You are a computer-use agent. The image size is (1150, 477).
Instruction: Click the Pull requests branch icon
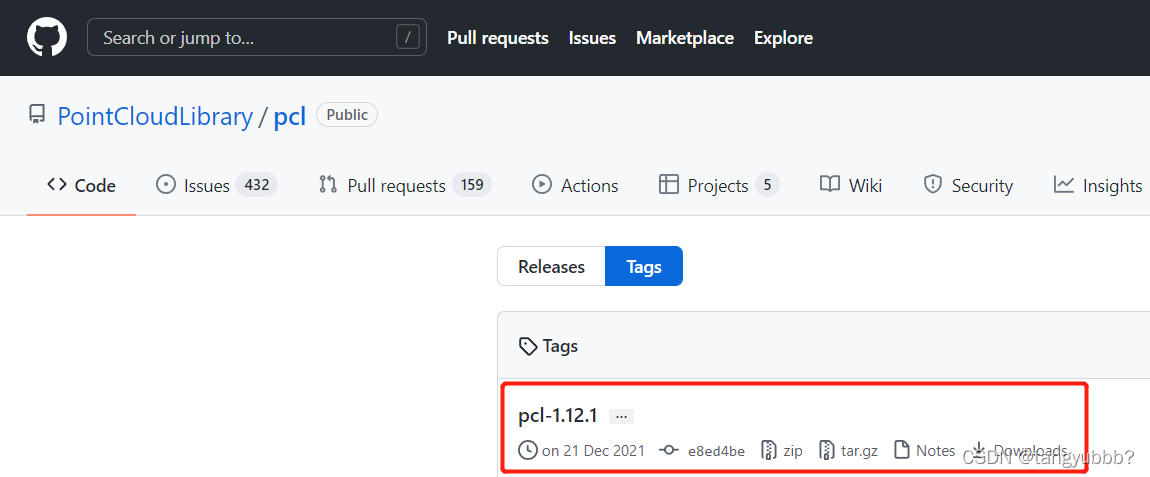328,184
